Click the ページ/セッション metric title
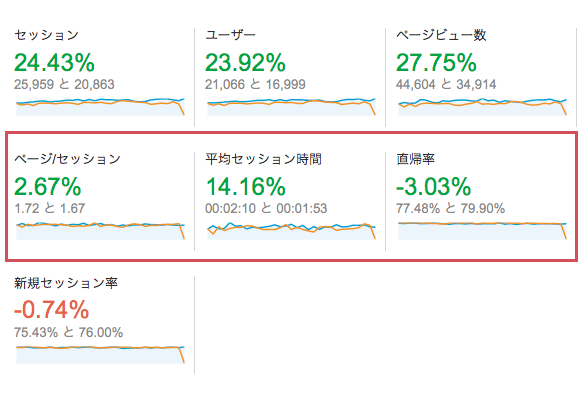This screenshot has height=402, width=587. point(67,159)
